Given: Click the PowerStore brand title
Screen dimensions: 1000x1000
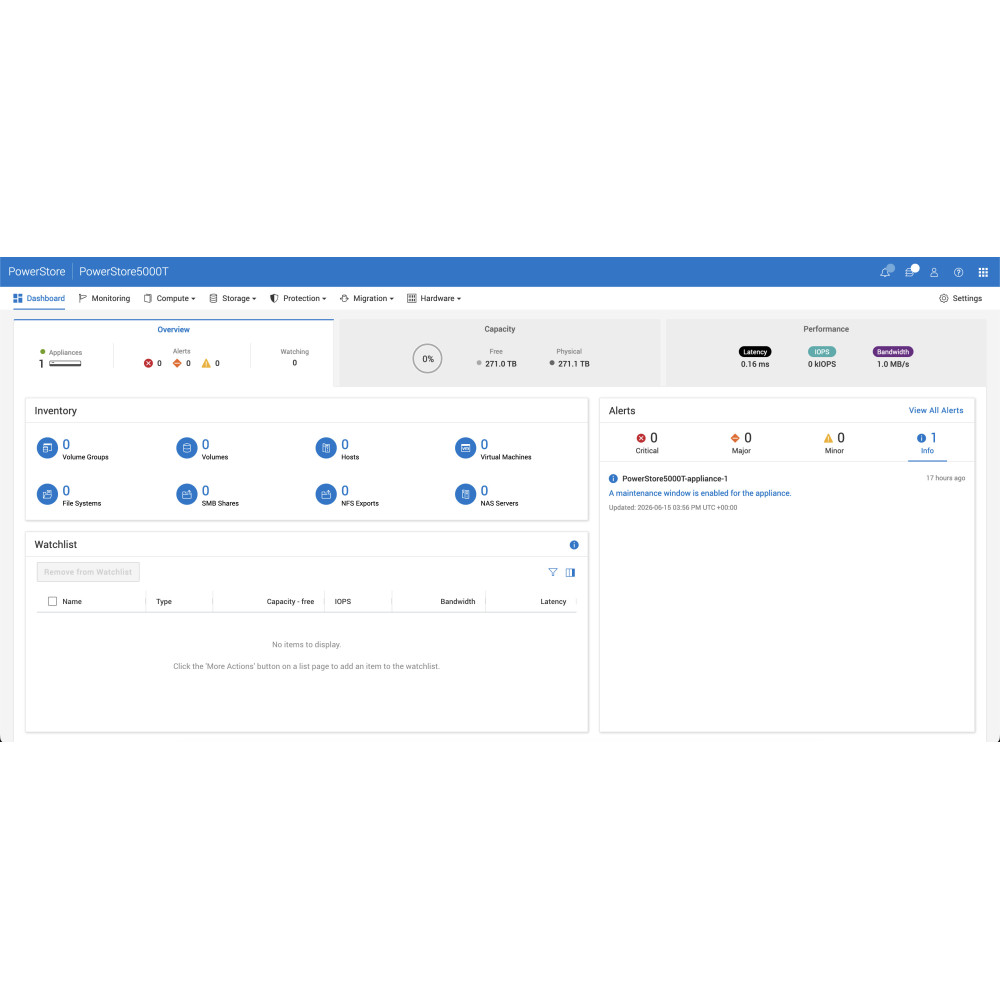Looking at the screenshot, I should point(36,272).
